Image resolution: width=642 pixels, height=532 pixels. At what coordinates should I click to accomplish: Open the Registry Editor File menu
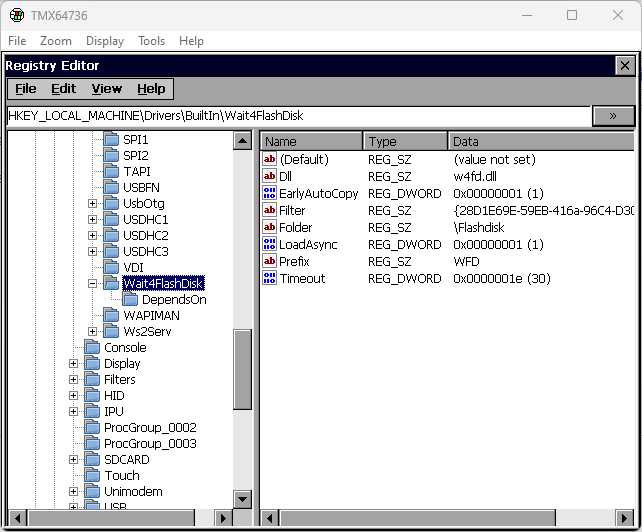25,89
